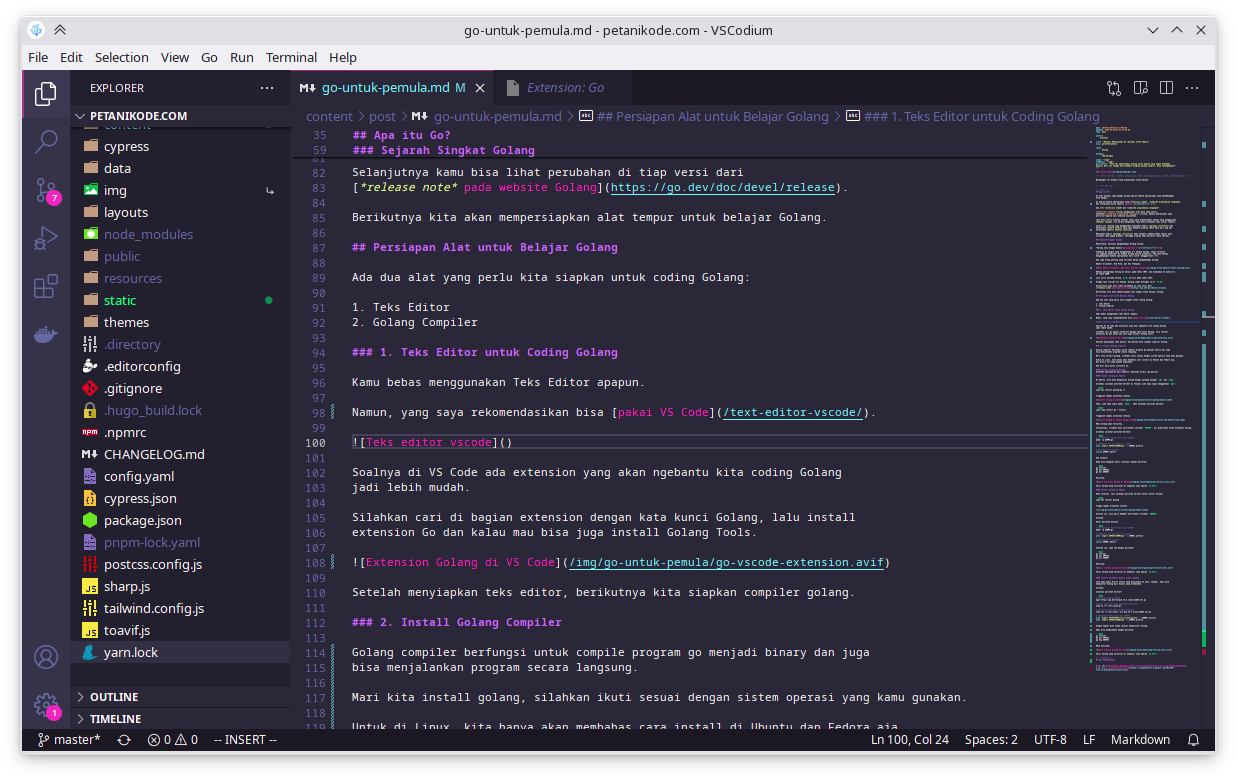
Task: Open Explorer Views and More Actions ellipsis
Action: point(267,88)
